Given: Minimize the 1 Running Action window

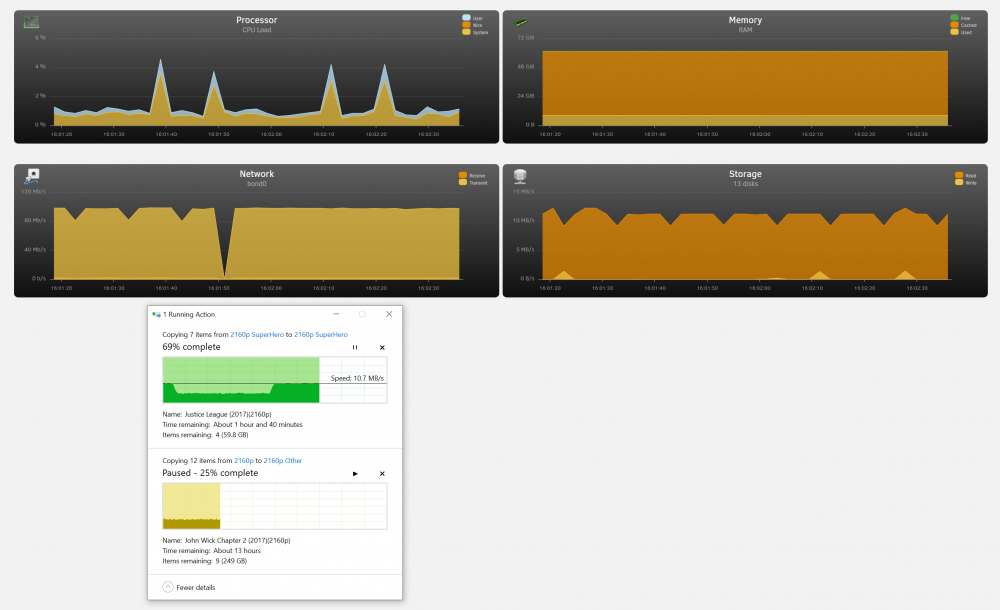Looking at the screenshot, I should [336, 314].
